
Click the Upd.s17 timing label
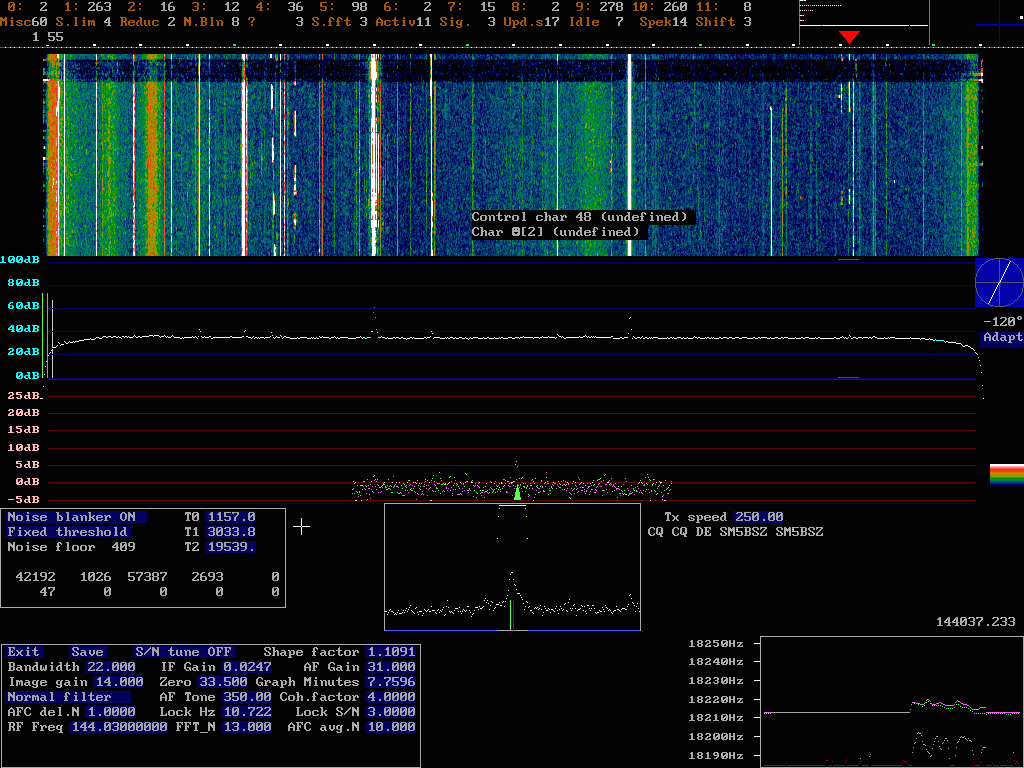tap(531, 22)
